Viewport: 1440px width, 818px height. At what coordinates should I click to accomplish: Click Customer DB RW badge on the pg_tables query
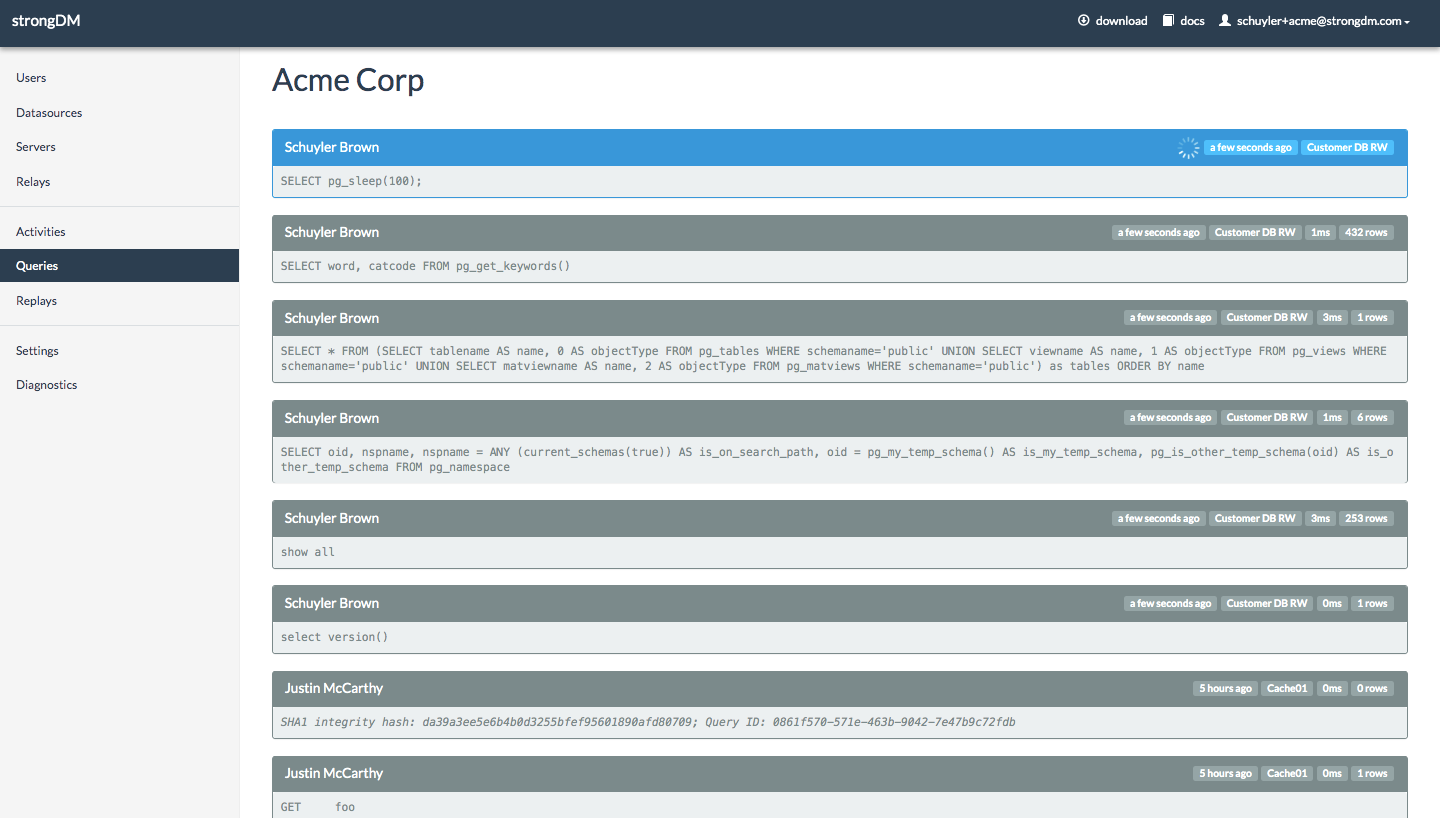coord(1267,318)
